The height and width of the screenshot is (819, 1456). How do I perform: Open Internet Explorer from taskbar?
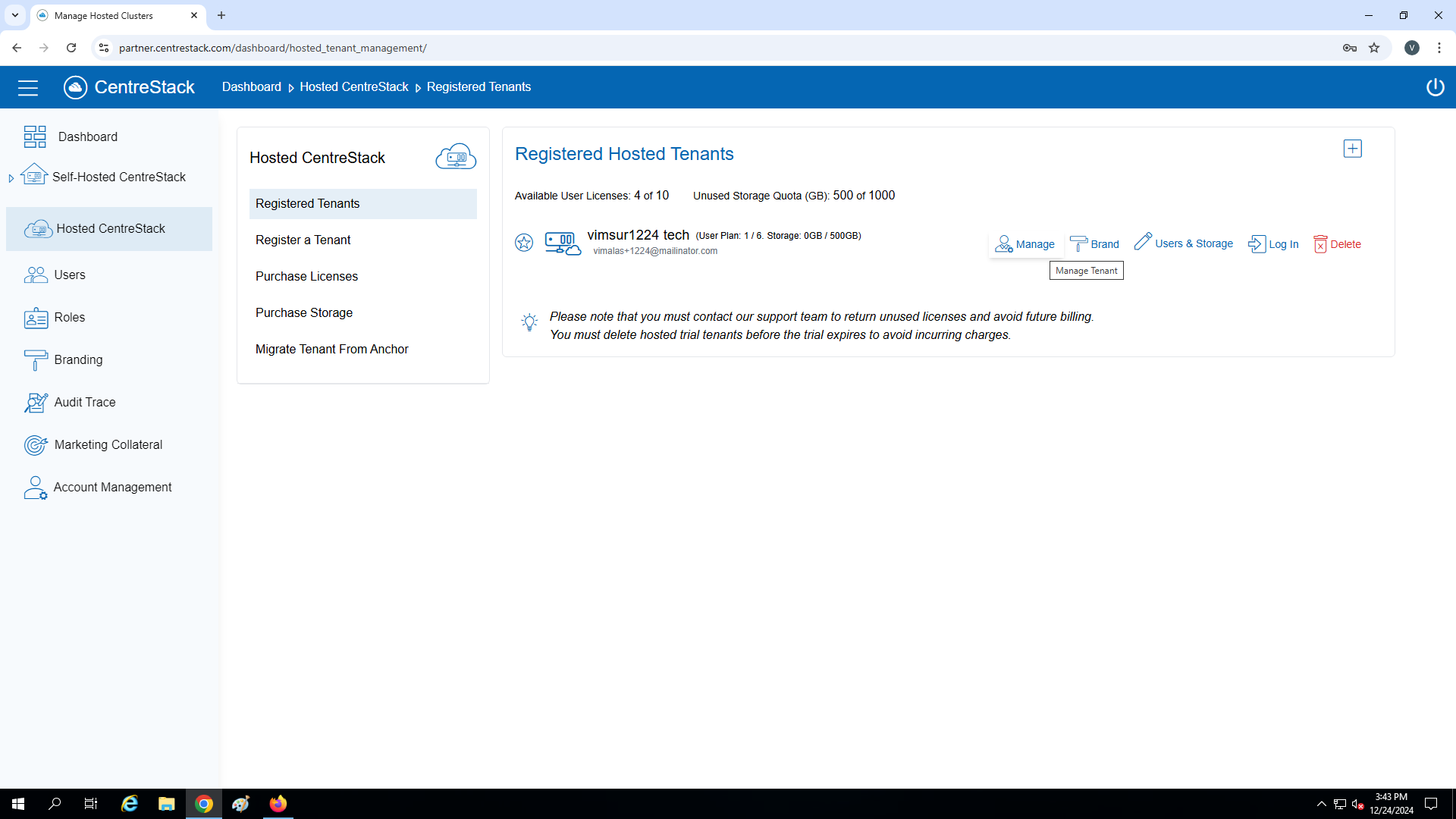130,804
